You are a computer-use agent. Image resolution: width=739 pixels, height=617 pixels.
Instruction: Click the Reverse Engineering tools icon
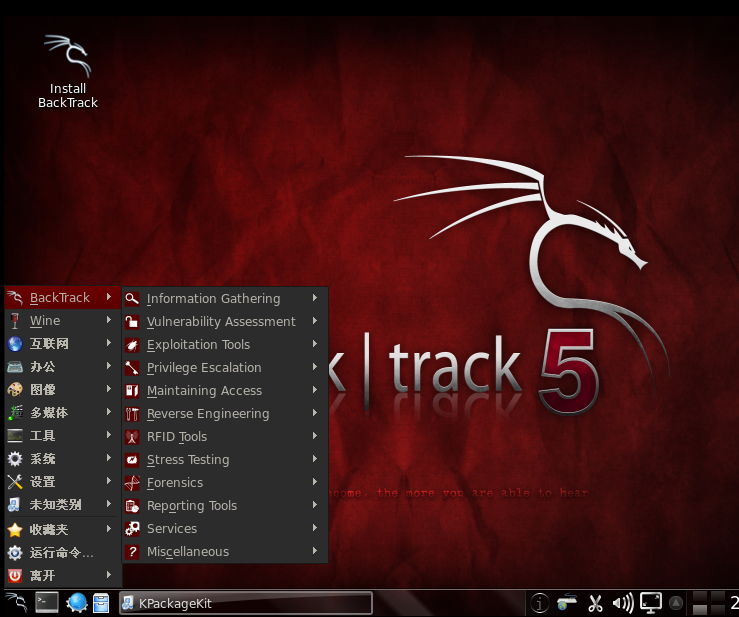coord(132,414)
